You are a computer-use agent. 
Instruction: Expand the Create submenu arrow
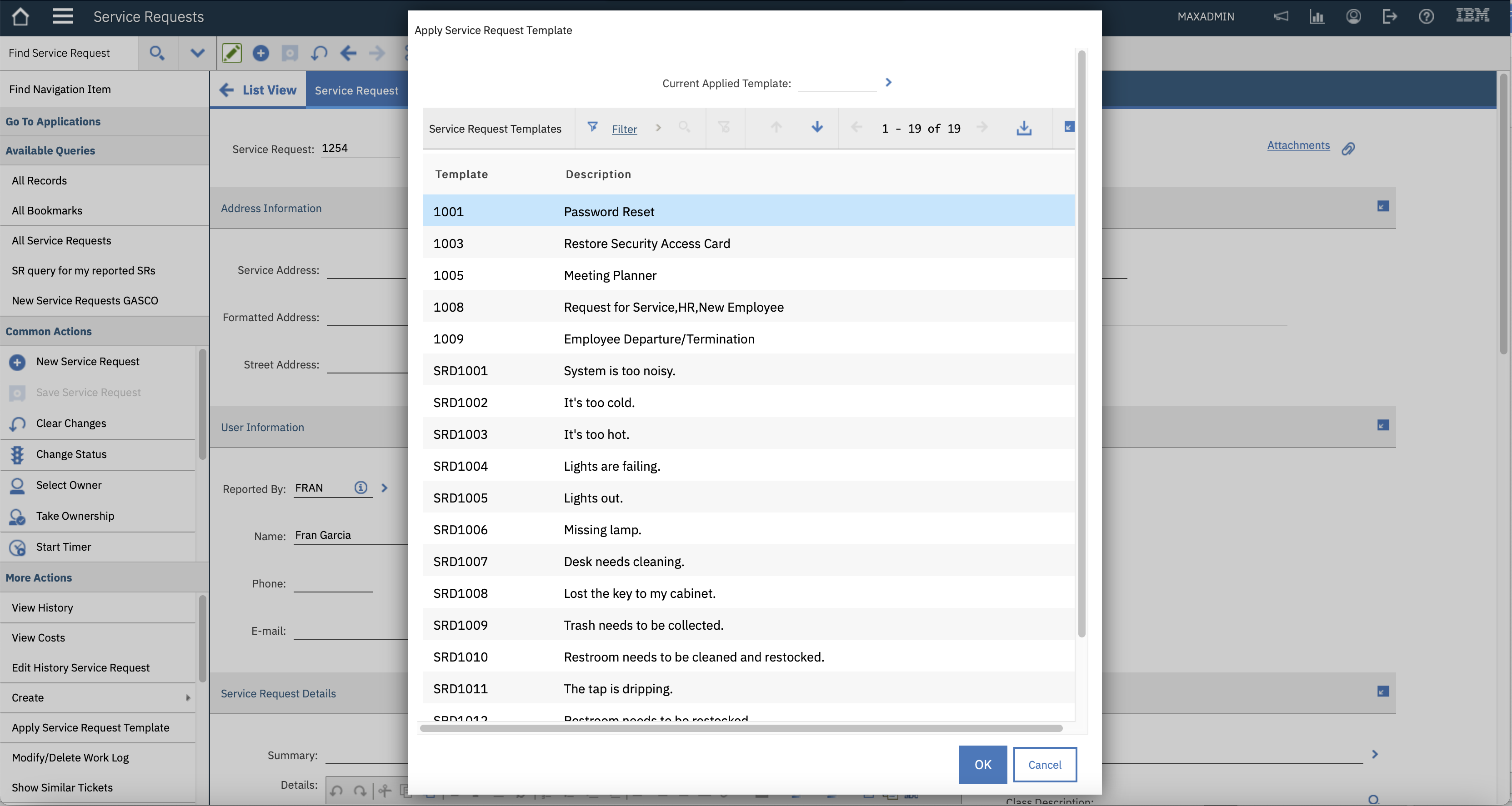click(x=188, y=698)
